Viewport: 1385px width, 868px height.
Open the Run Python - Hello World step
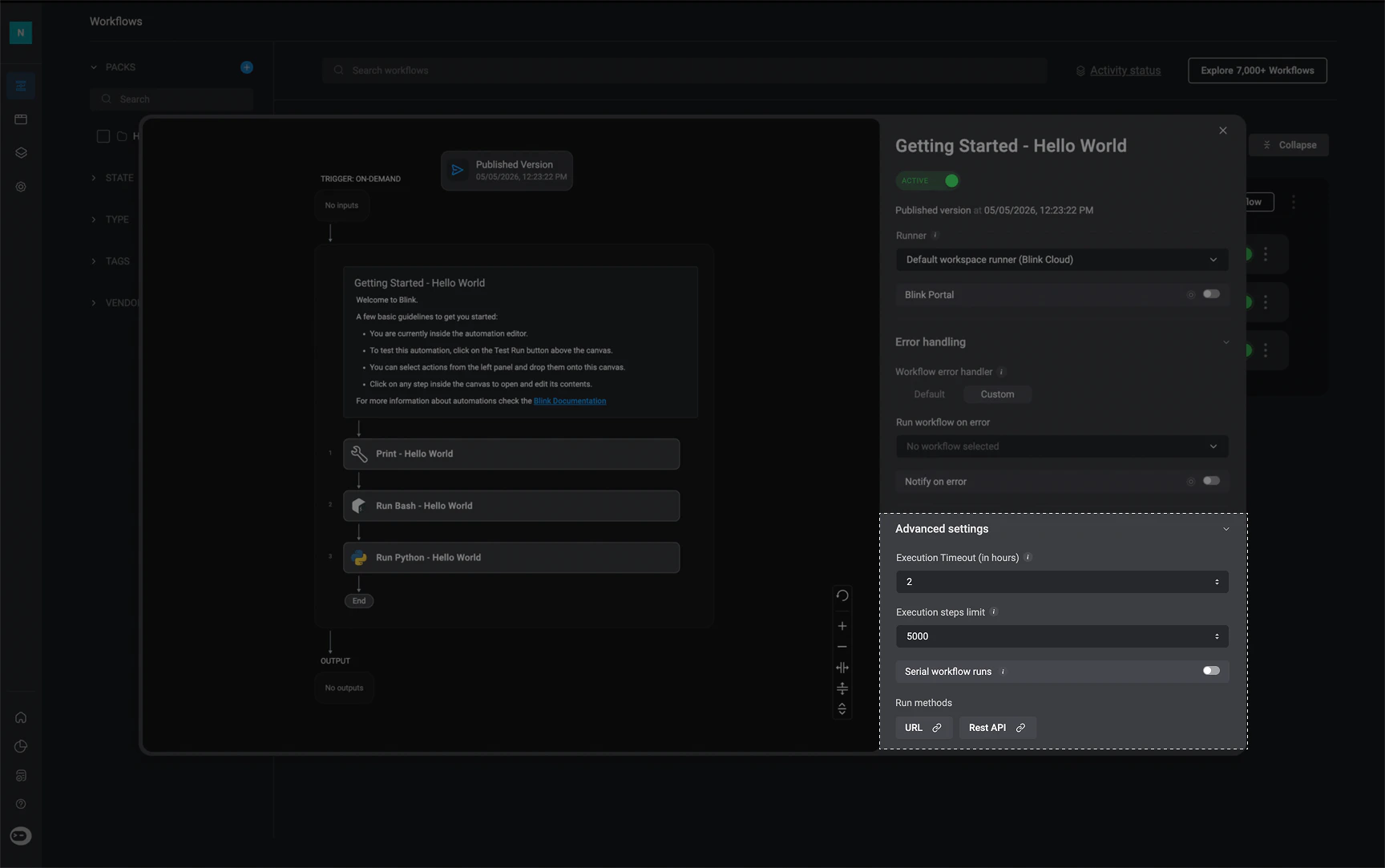pos(511,558)
